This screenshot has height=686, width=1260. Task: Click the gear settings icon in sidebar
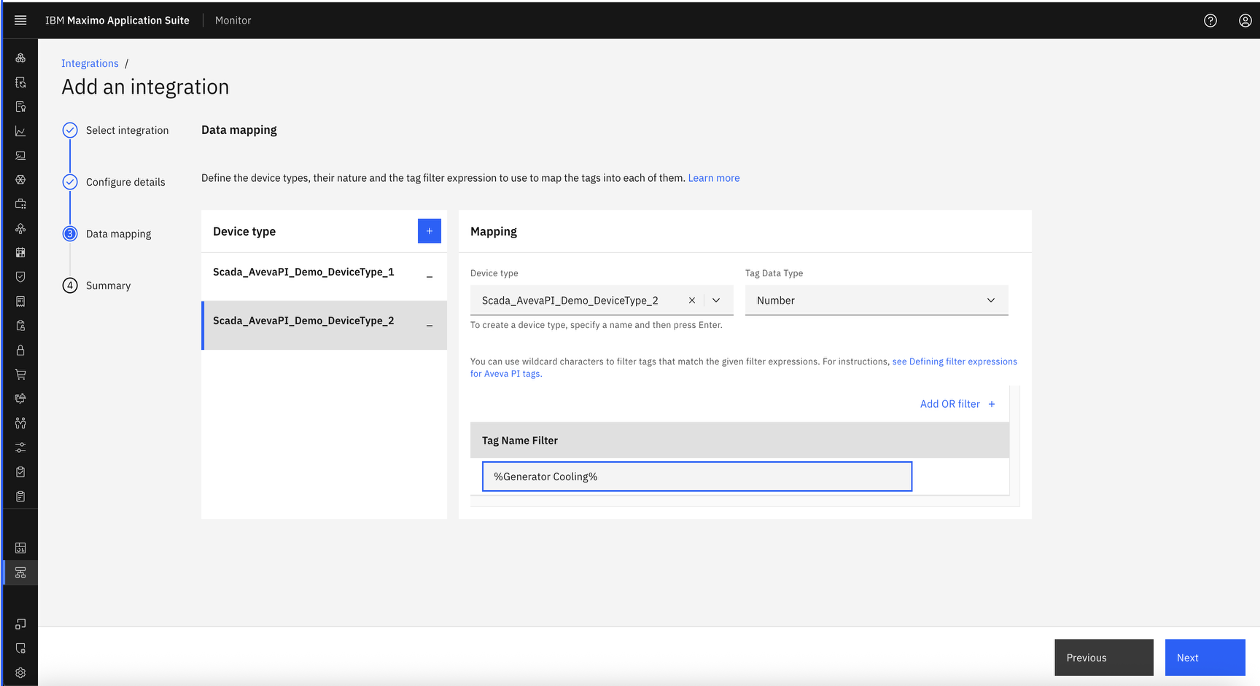pos(20,673)
